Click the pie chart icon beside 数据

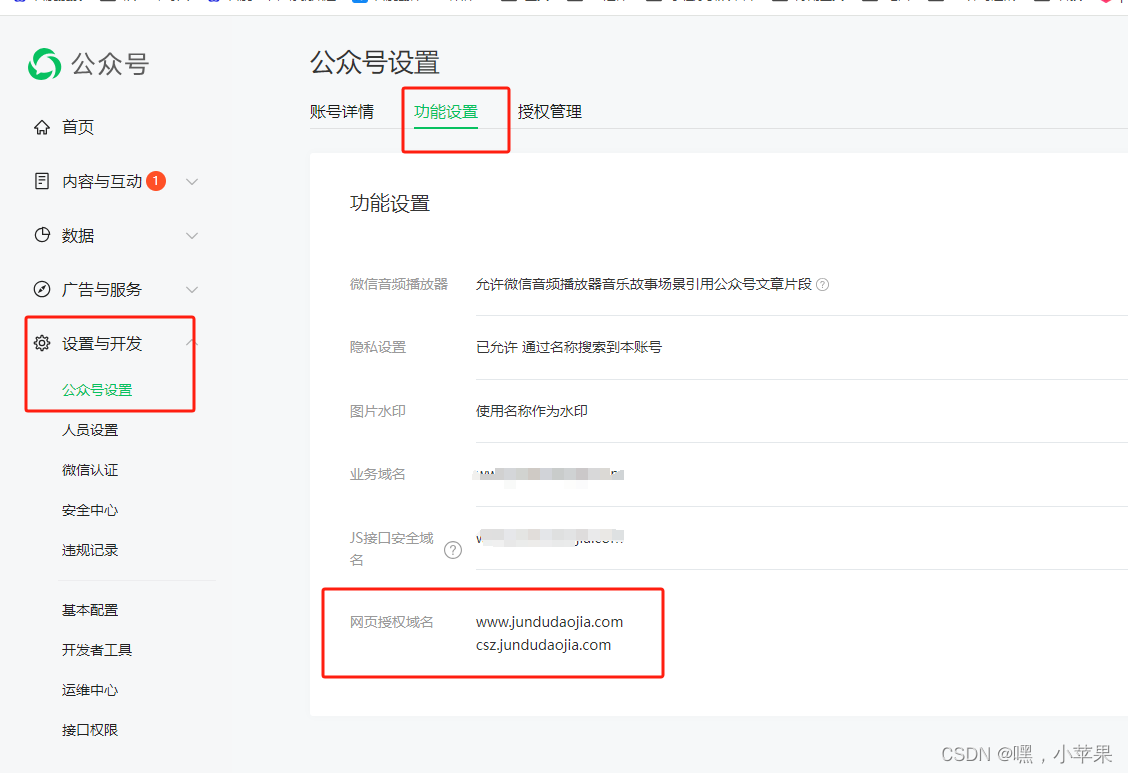point(41,235)
